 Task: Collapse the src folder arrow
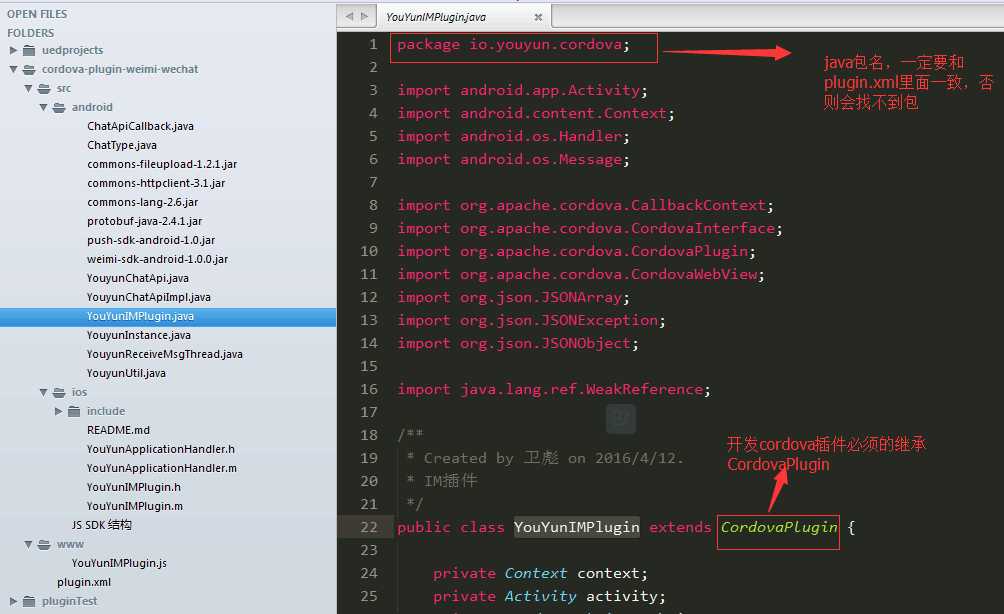click(x=28, y=88)
